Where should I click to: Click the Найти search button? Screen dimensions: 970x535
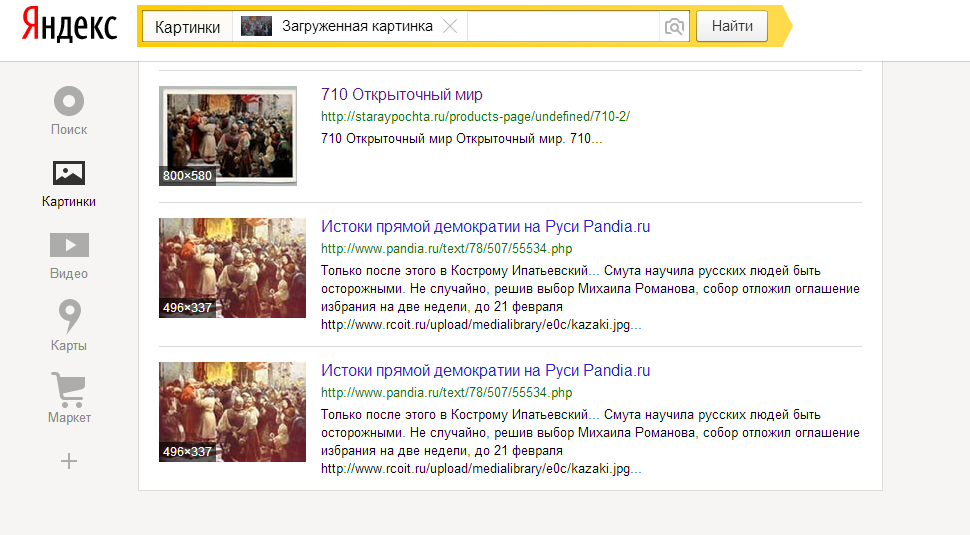pos(732,26)
